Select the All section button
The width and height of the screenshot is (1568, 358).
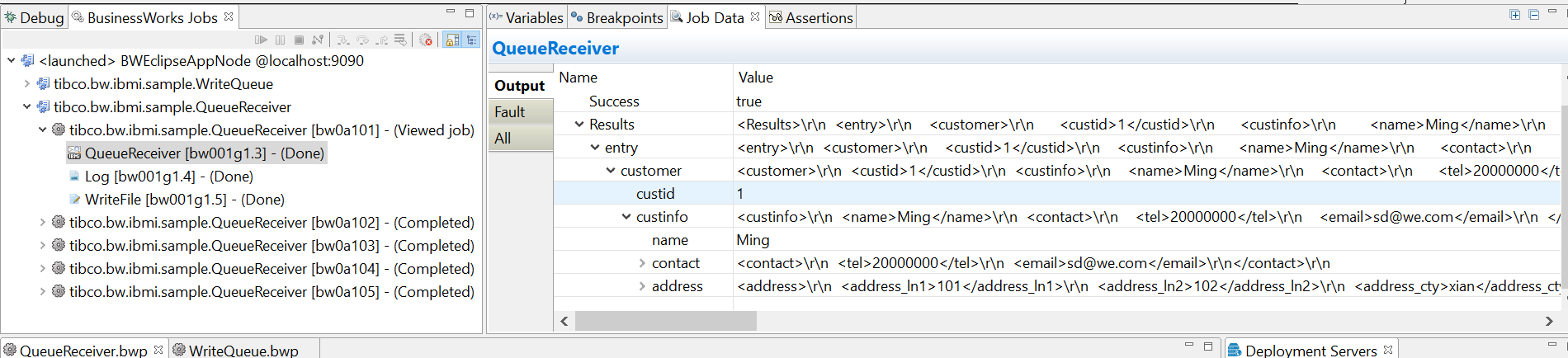coord(503,139)
